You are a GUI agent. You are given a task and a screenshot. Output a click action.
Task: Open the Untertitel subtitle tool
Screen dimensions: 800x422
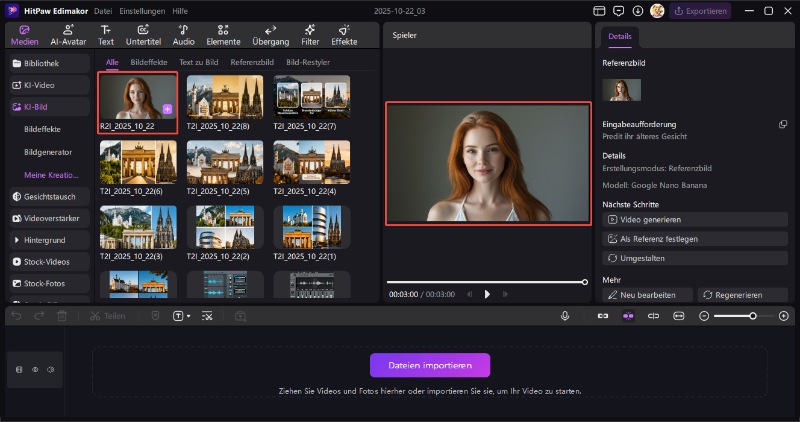(143, 35)
